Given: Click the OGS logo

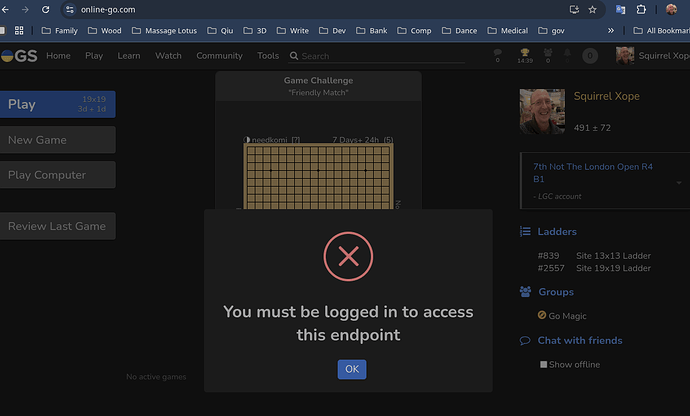Looking at the screenshot, I should (x=19, y=56).
